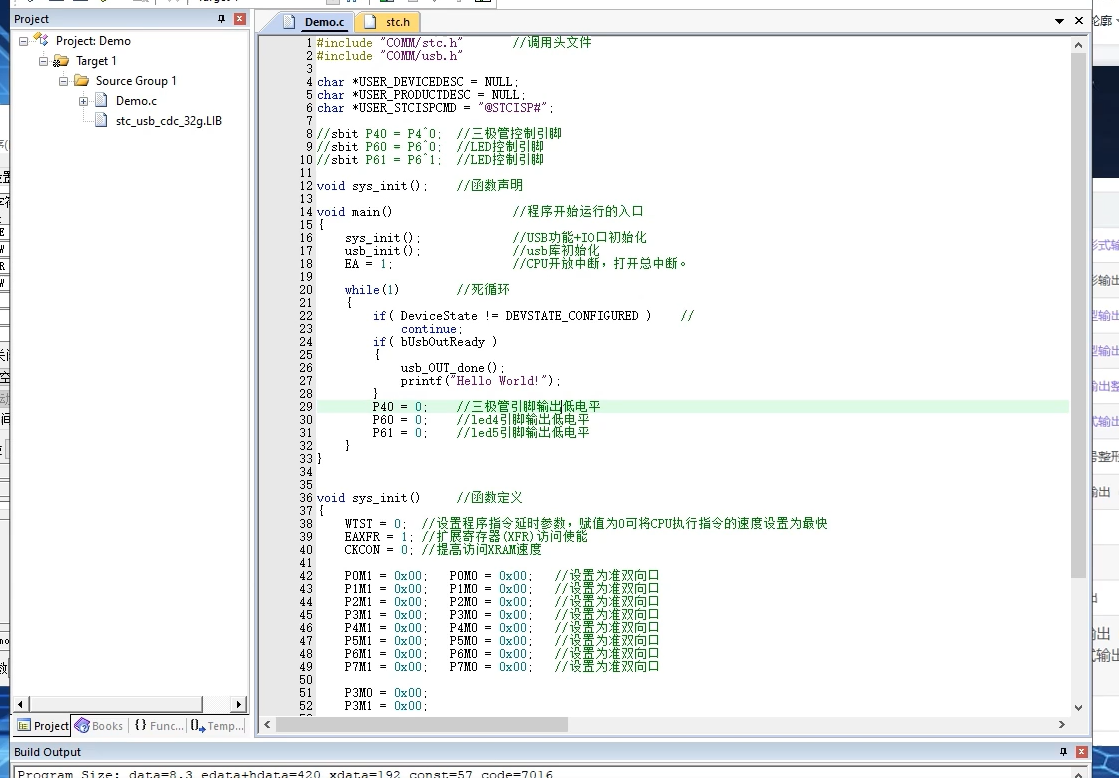Click the 'P7M1 = 0x00;' assignment
Viewport: 1119px width, 778px height.
coord(386,667)
